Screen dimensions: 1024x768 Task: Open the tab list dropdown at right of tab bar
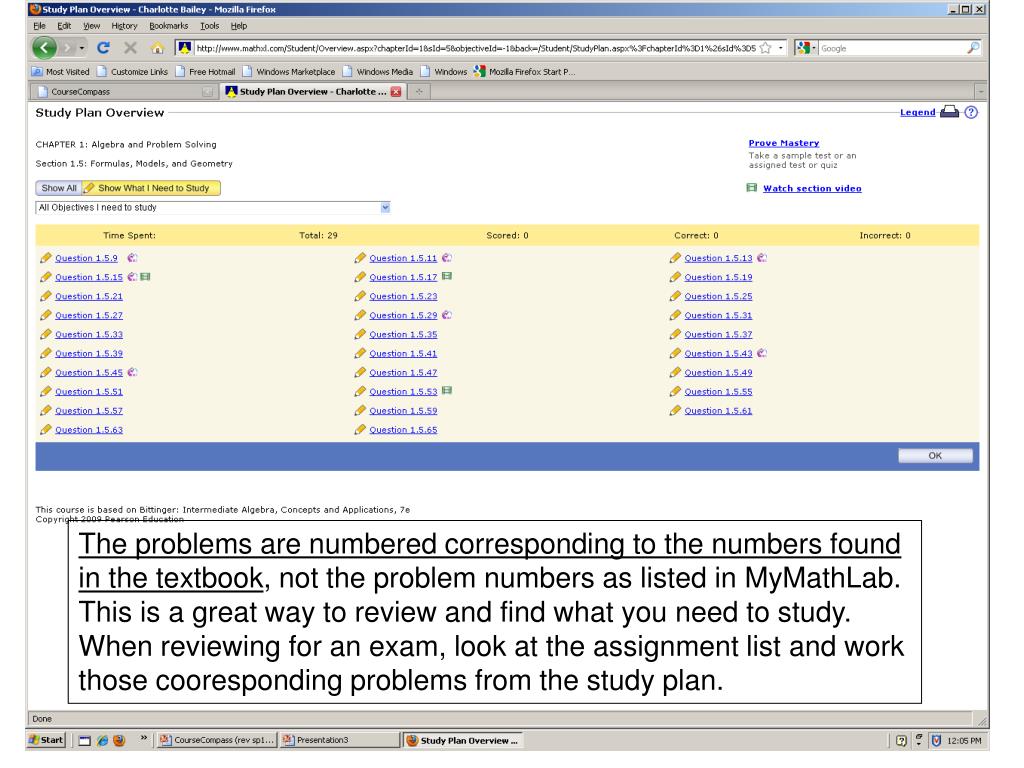pos(980,92)
